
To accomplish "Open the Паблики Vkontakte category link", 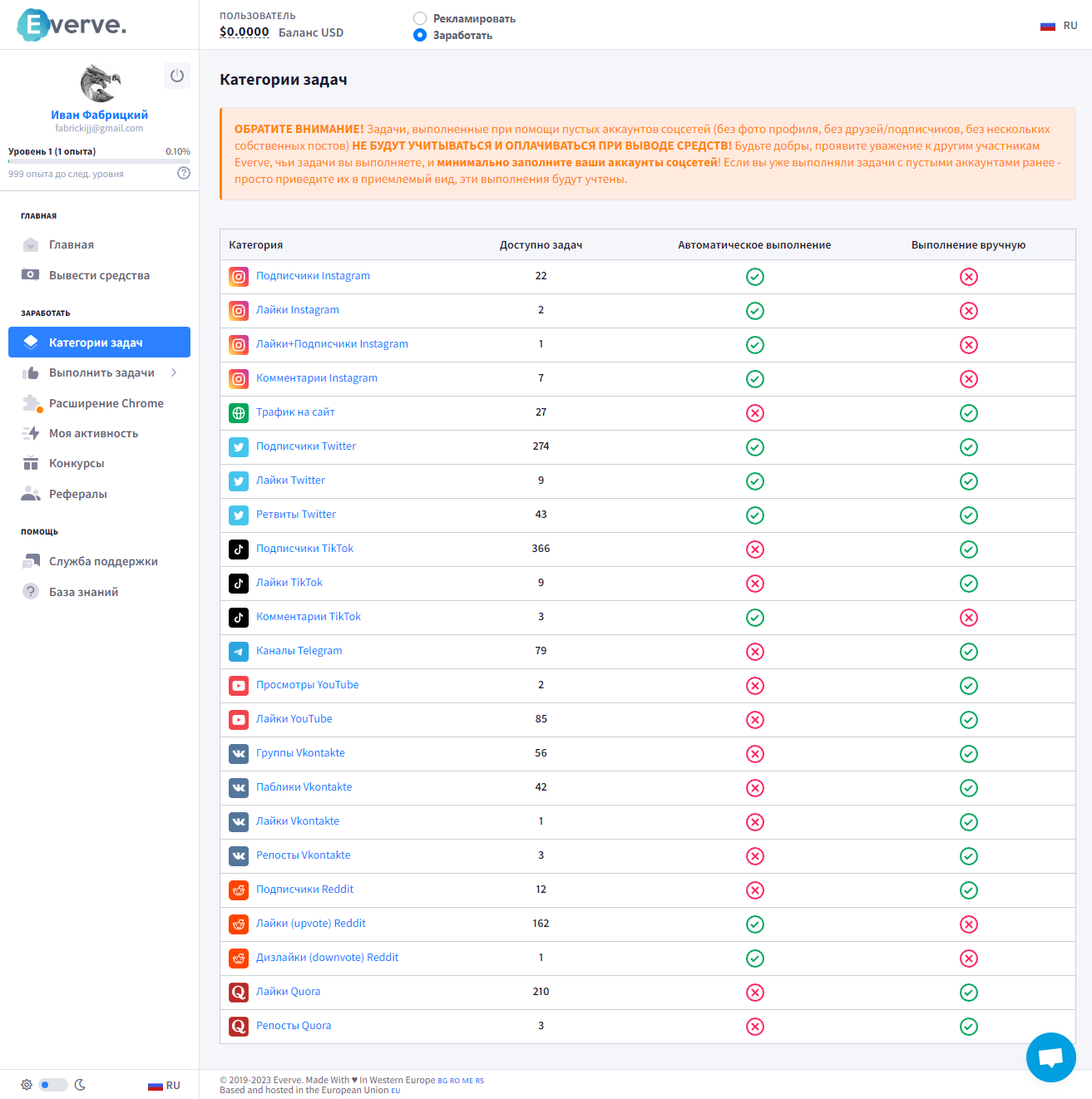I will click(x=304, y=787).
